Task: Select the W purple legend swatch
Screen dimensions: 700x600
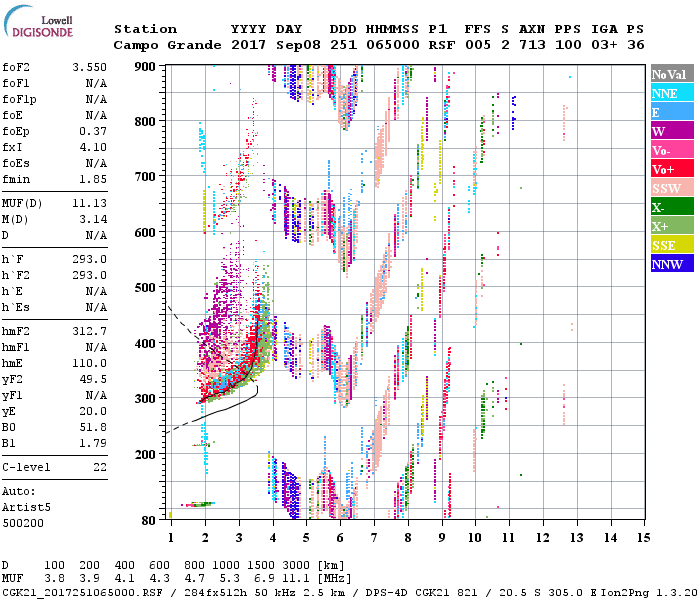Action: [672, 131]
